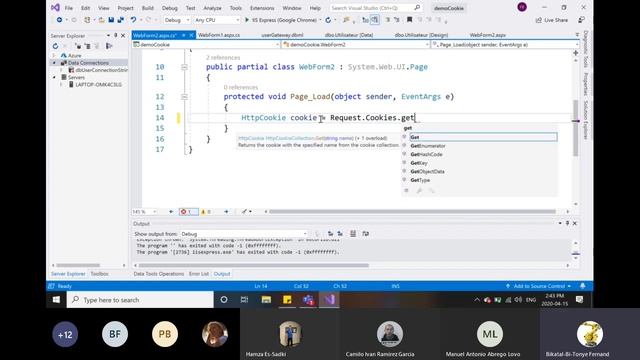Screen dimensions: 640x360
Task: Open the Any CPU platform dropdown
Action: (217, 20)
